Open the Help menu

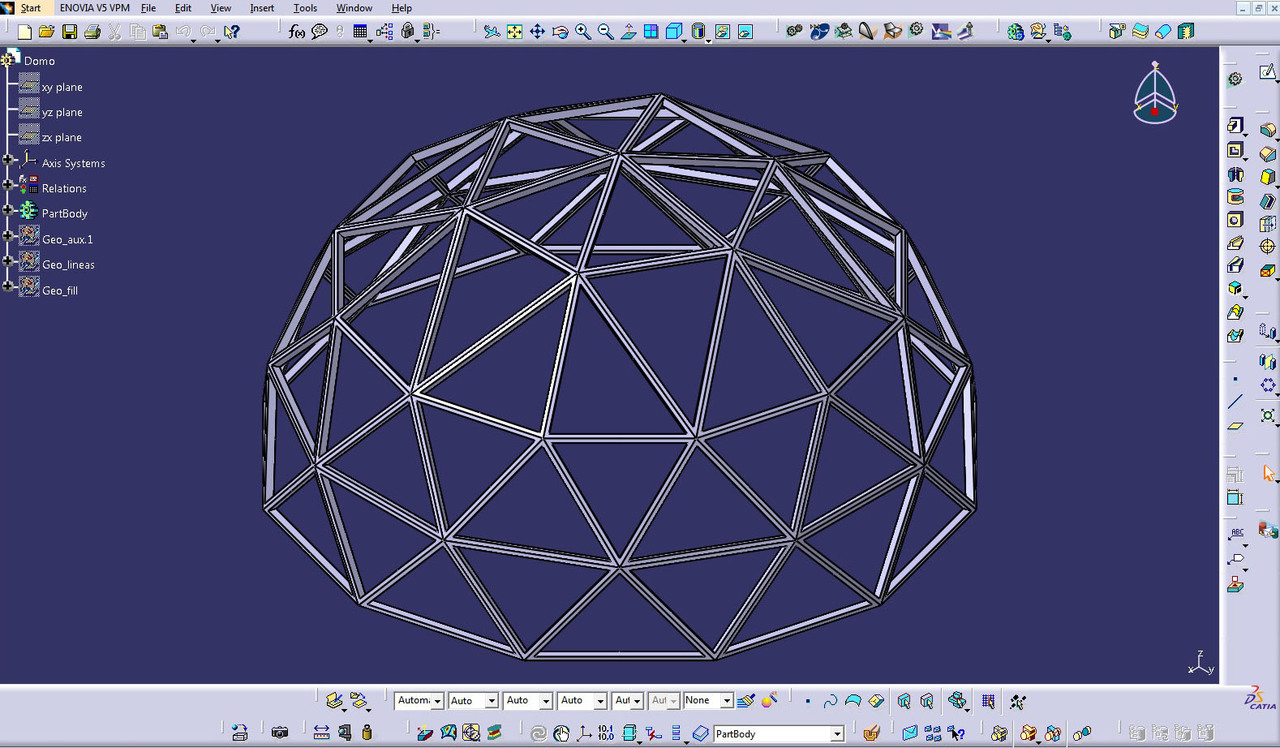(x=401, y=8)
